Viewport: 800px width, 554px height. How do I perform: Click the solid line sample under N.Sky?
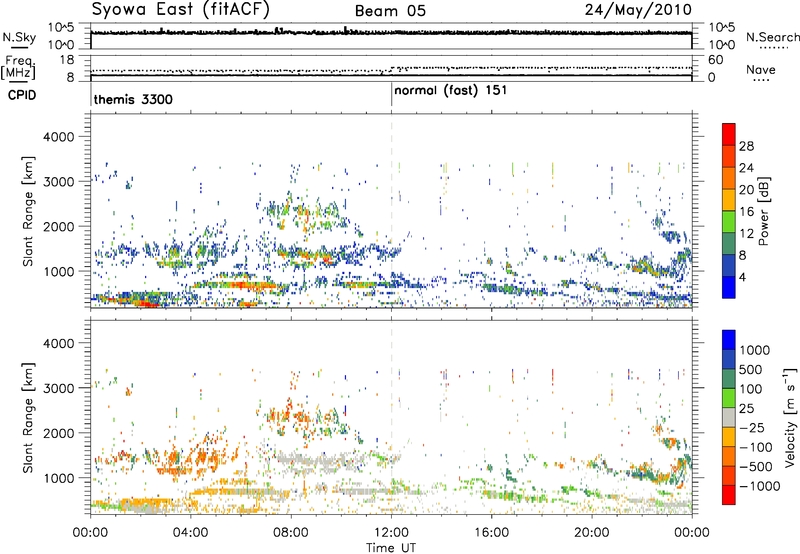(x=19, y=47)
